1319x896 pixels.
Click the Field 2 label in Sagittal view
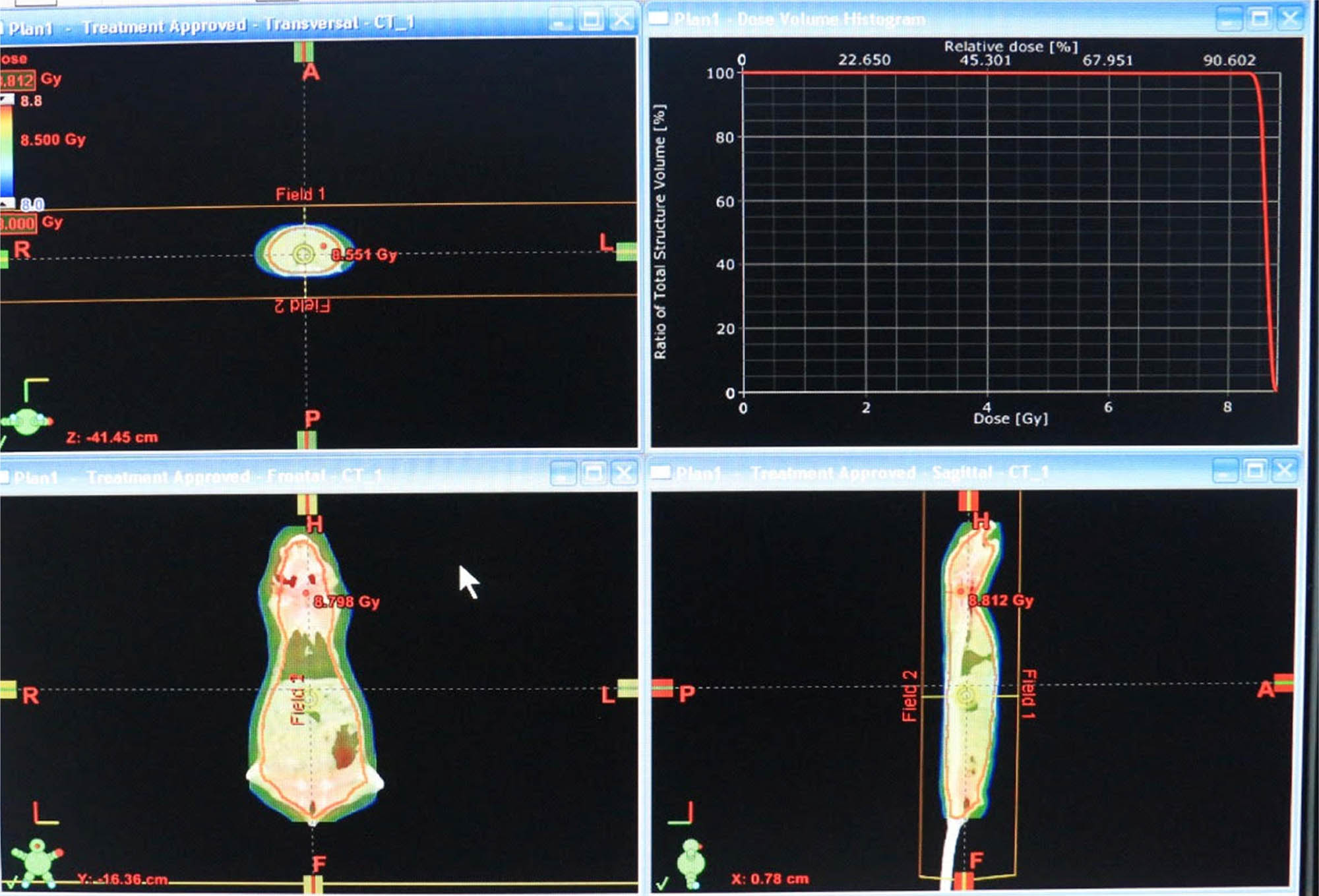tap(909, 696)
